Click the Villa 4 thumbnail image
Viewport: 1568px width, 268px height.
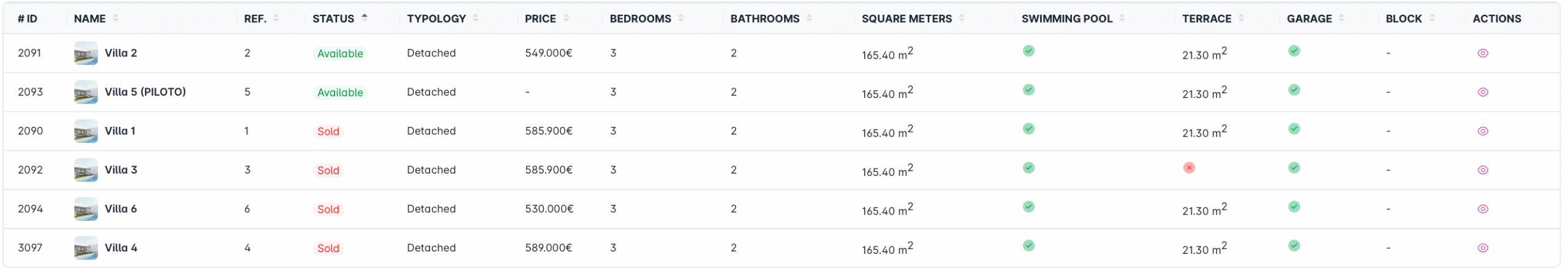tap(86, 248)
